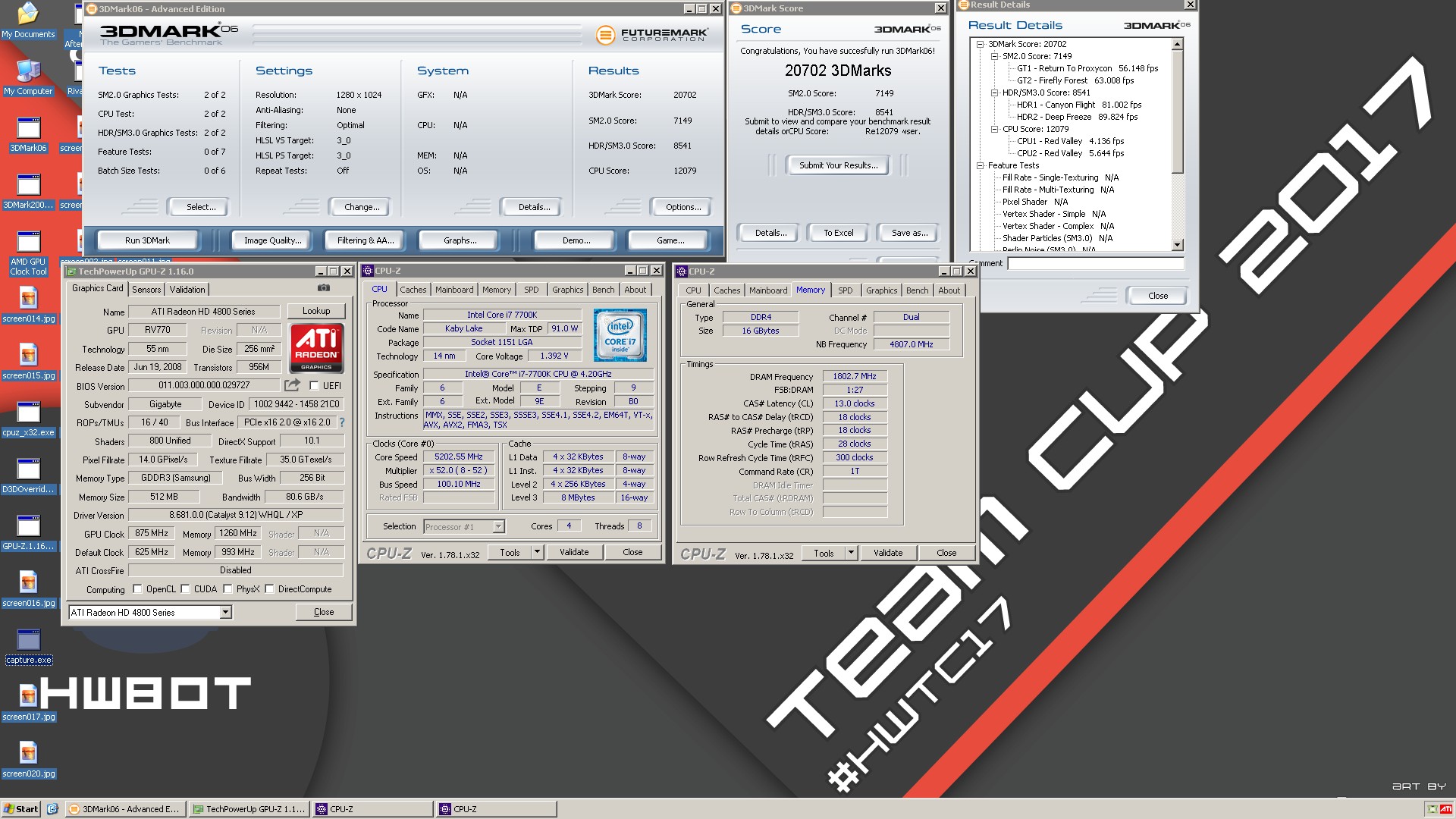Click the Result Details tree scrollbar down arrow
Viewport: 1456px width, 819px height.
pos(1178,245)
